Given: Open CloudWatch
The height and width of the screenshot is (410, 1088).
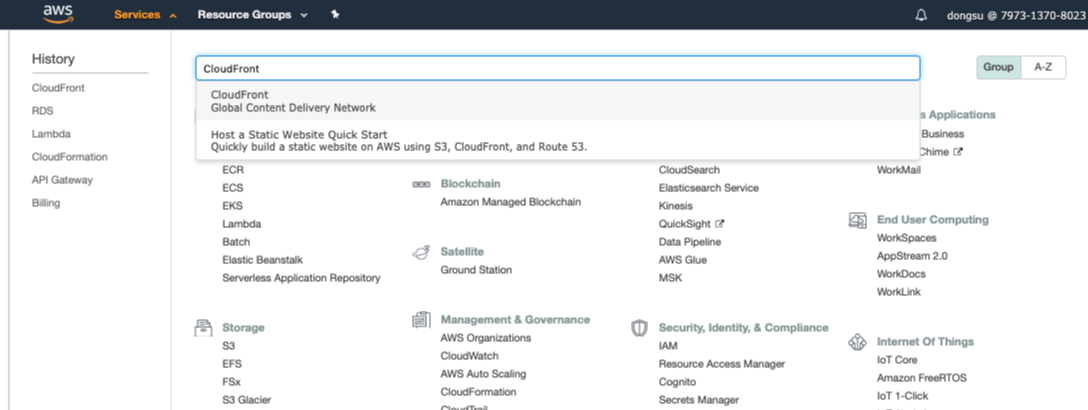Looking at the screenshot, I should click(470, 356).
